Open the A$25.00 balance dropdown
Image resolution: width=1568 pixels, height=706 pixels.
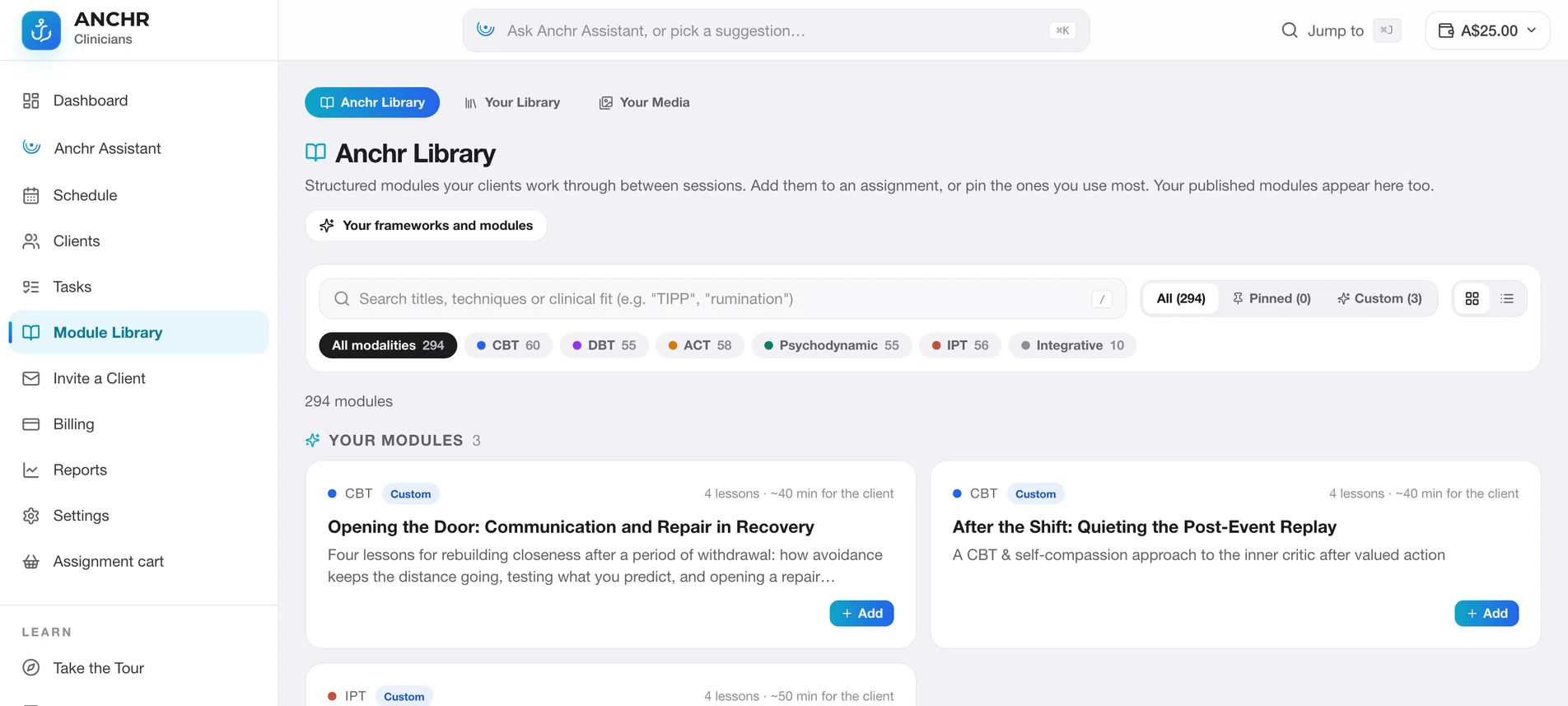point(1487,30)
